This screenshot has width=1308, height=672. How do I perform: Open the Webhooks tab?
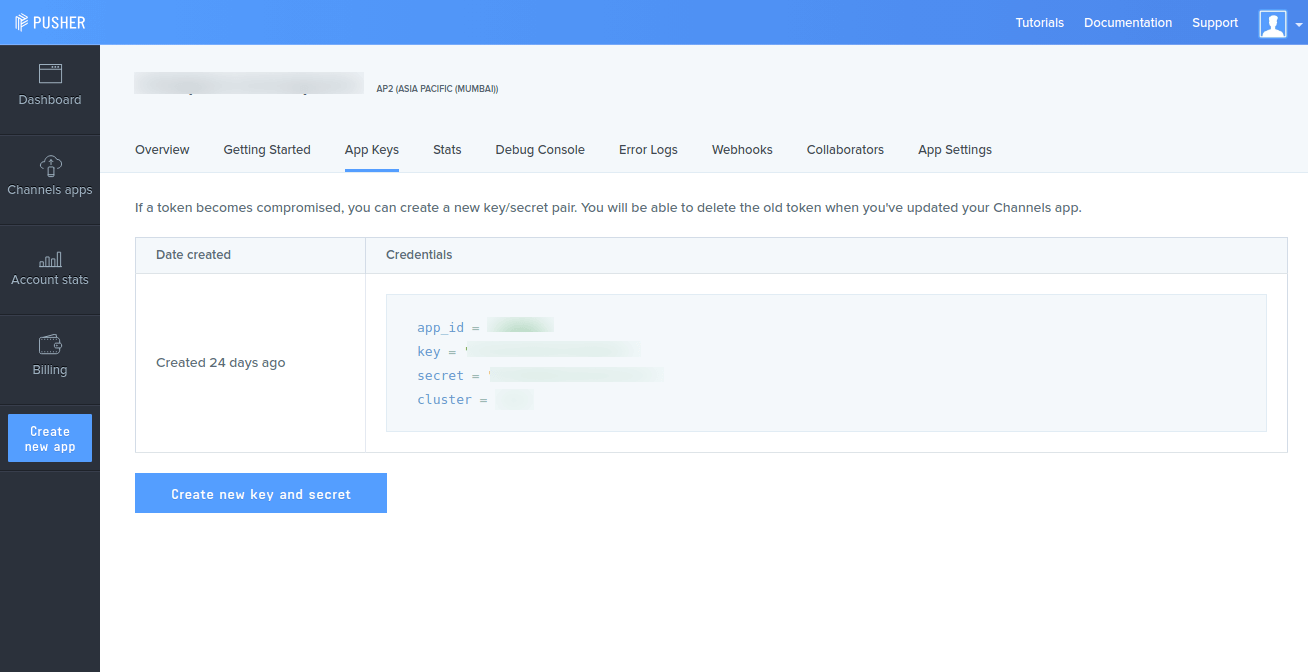pos(742,150)
